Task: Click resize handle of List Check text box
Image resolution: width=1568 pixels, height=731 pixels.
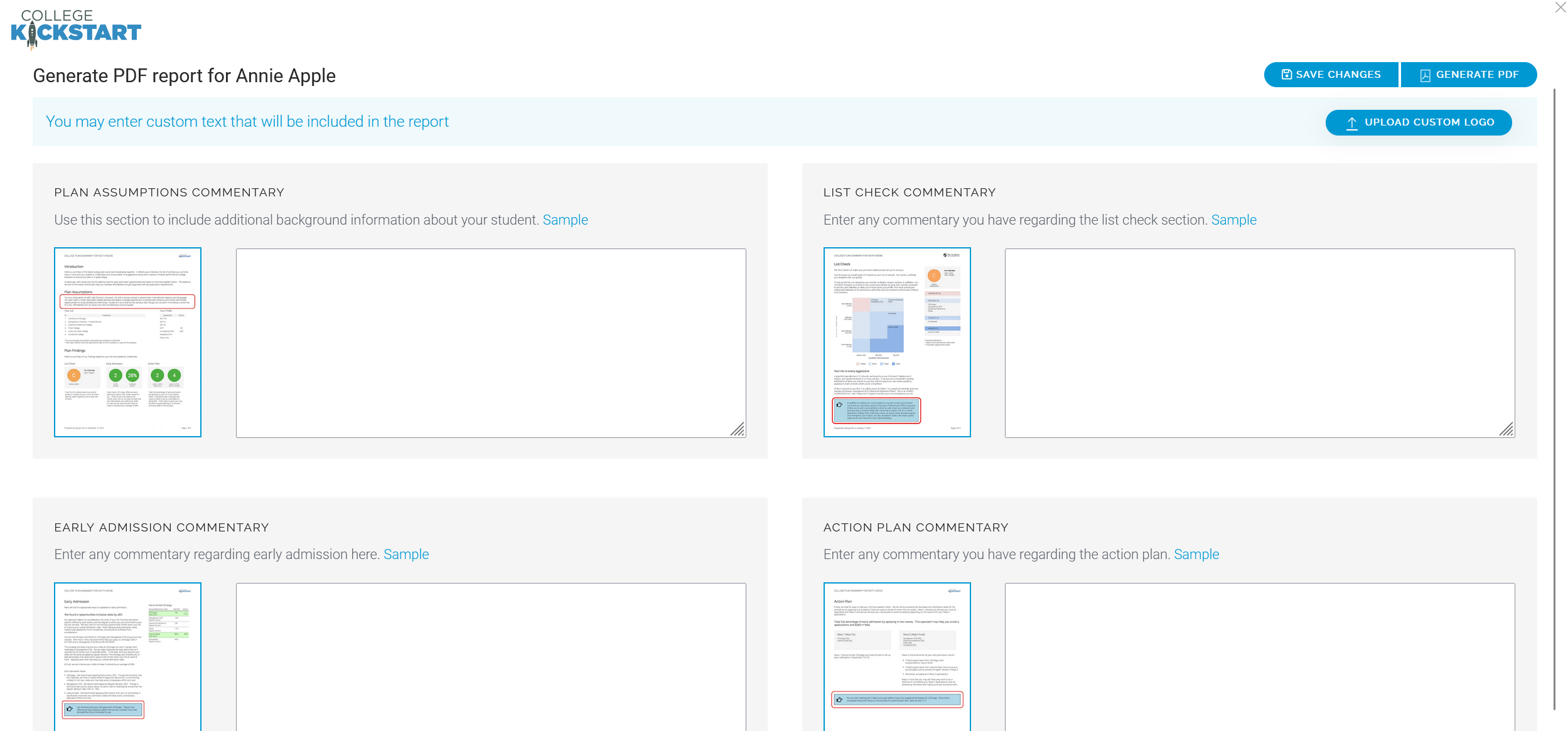Action: tap(1507, 430)
